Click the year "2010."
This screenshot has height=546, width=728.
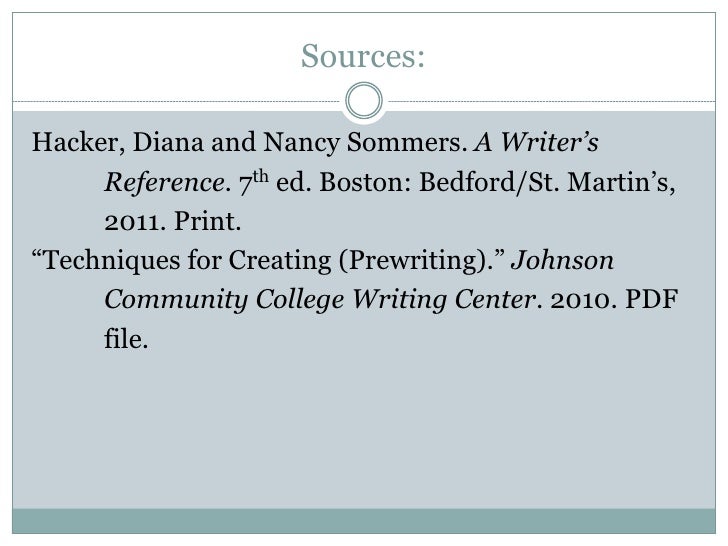coord(584,300)
